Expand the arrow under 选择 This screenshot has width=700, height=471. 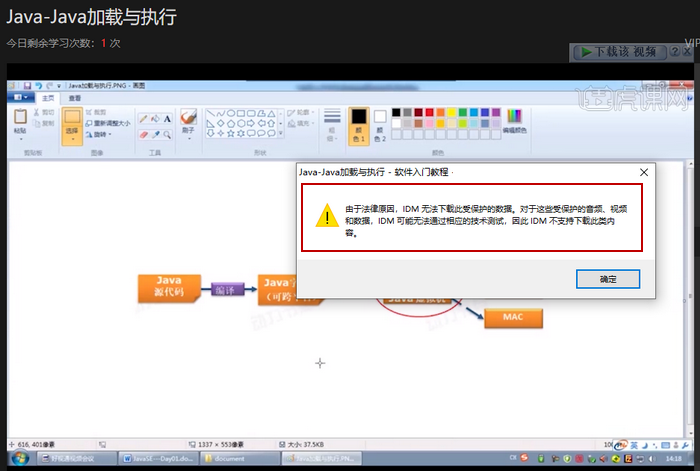click(x=72, y=139)
